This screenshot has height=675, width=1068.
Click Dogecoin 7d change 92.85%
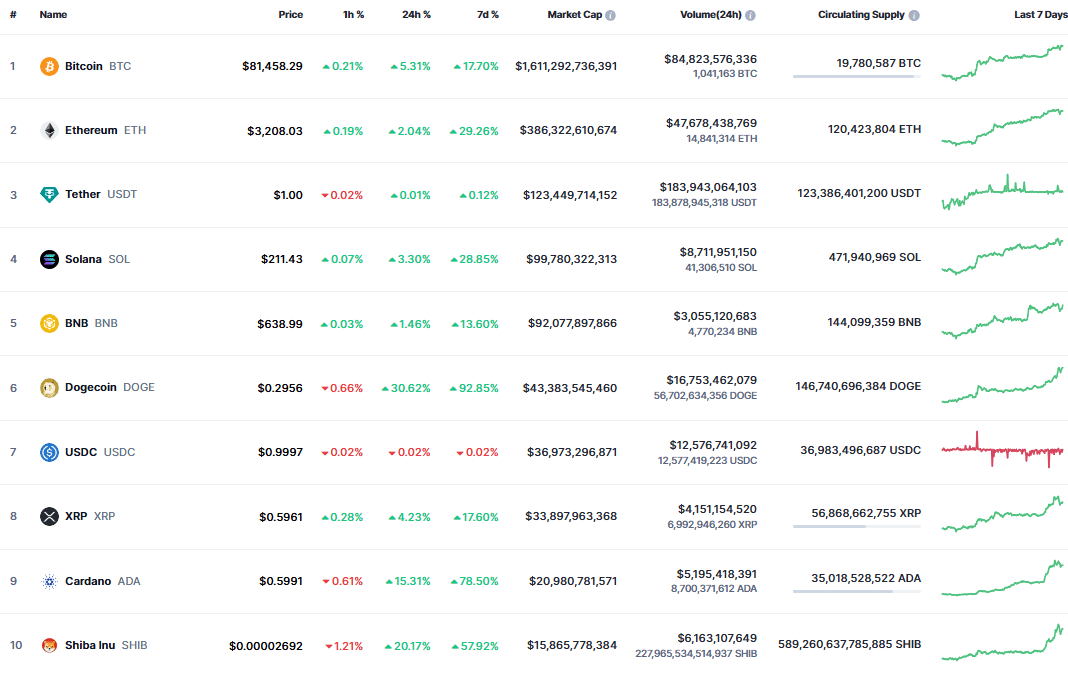click(474, 388)
